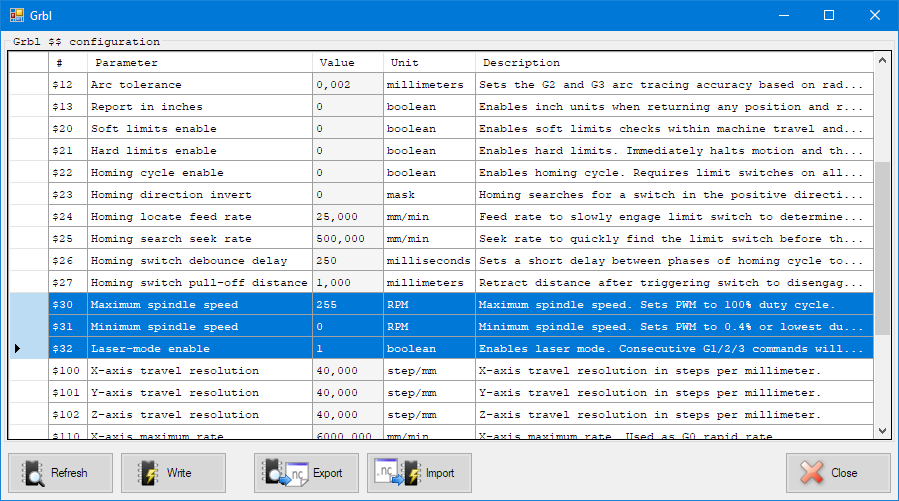Screen dimensions: 899x501
Task: Click the Import file icon
Action: coord(392,473)
